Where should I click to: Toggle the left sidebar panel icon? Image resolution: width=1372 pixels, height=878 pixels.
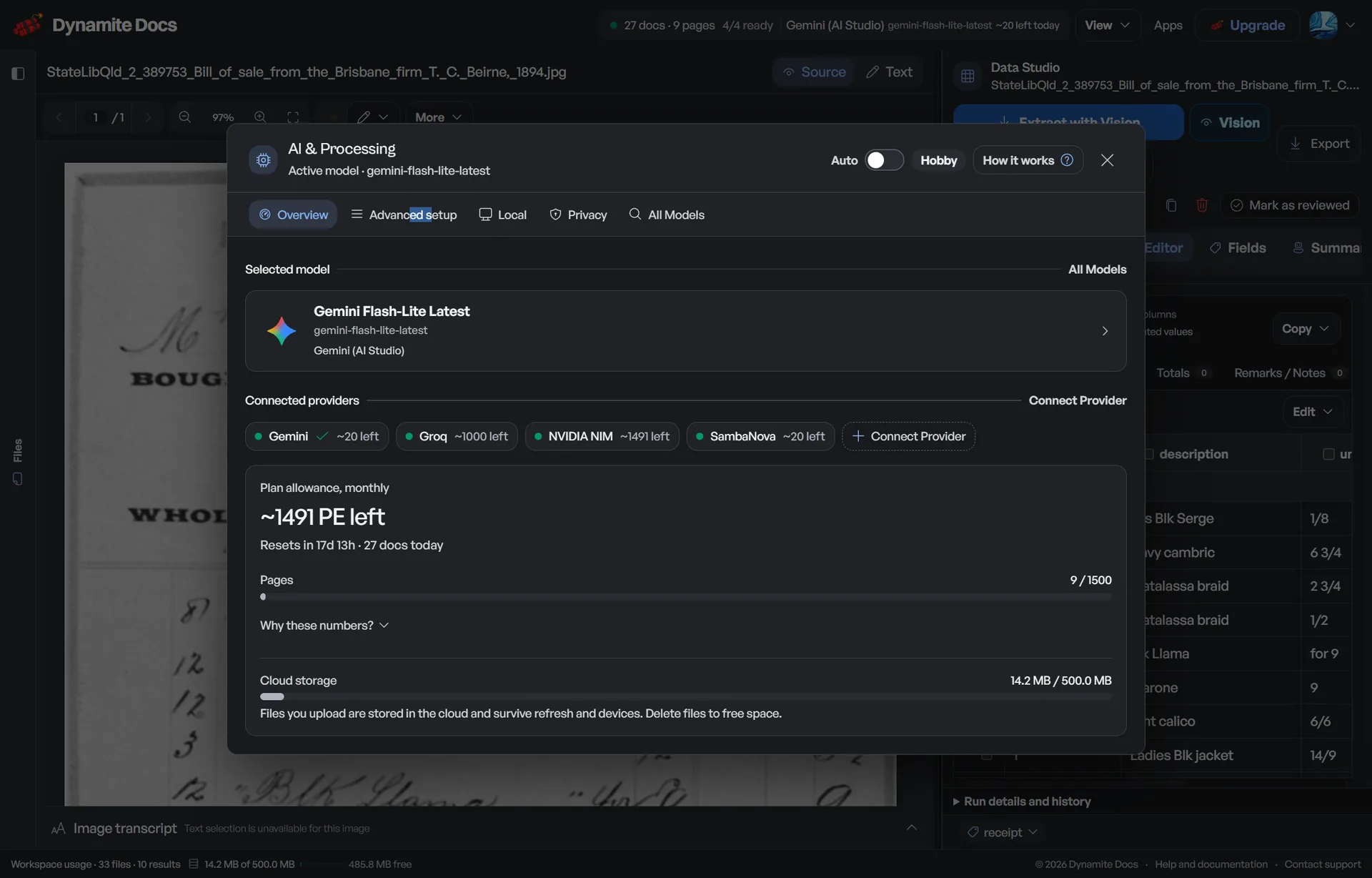click(18, 73)
